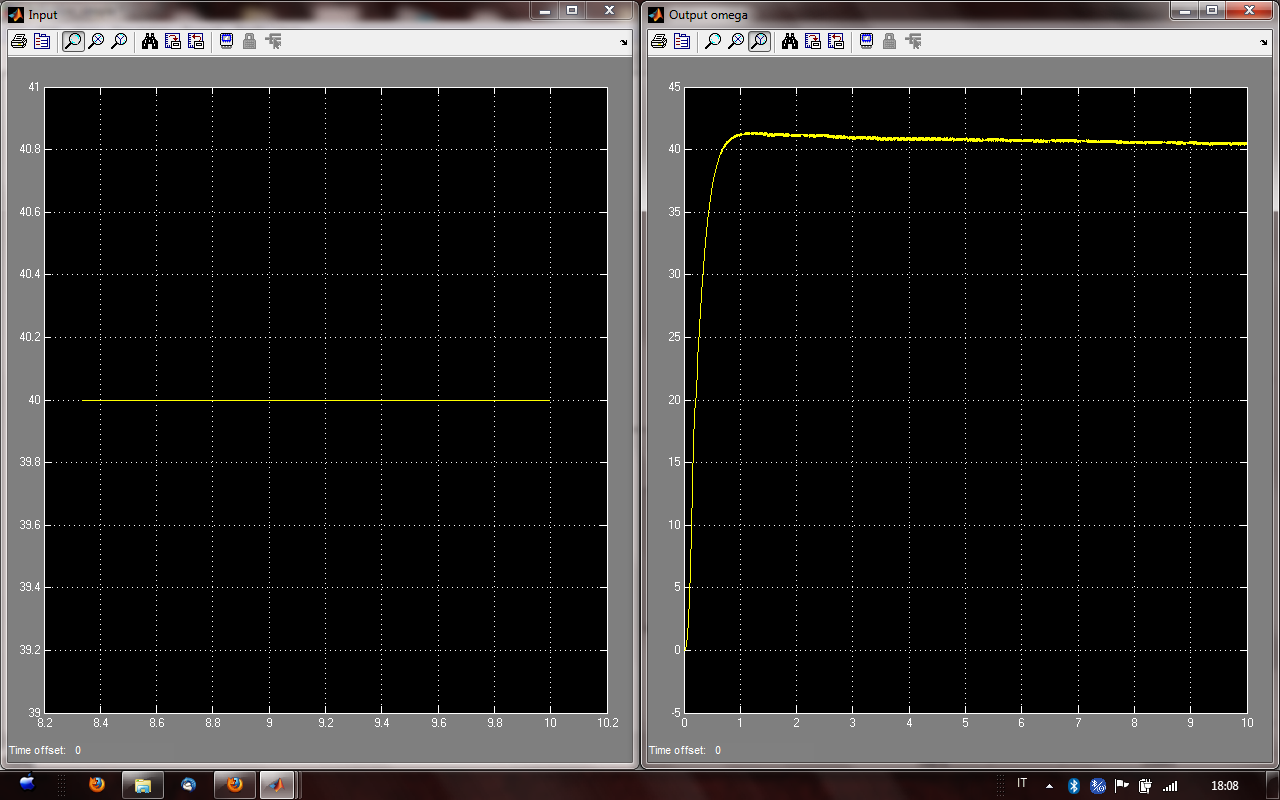
Task: Open MATLAB from the taskbar
Action: pyautogui.click(x=277, y=785)
